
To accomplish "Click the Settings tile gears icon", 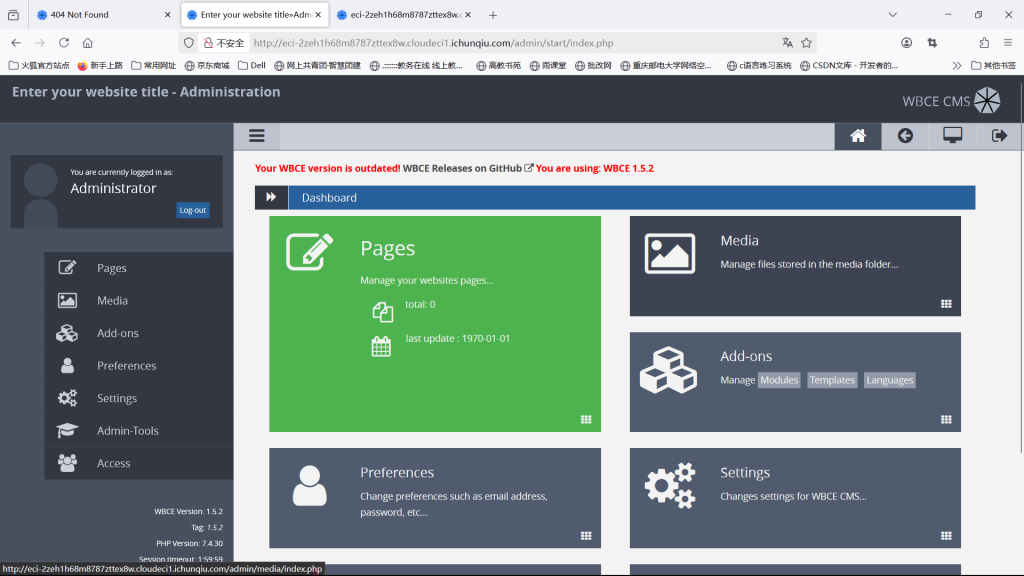I will pos(669,485).
